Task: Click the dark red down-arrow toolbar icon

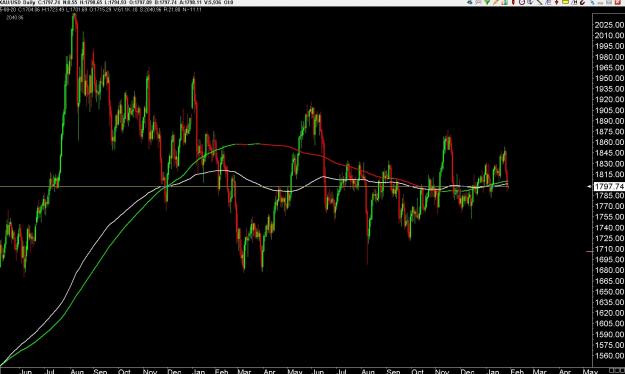Action: (x=556, y=2)
